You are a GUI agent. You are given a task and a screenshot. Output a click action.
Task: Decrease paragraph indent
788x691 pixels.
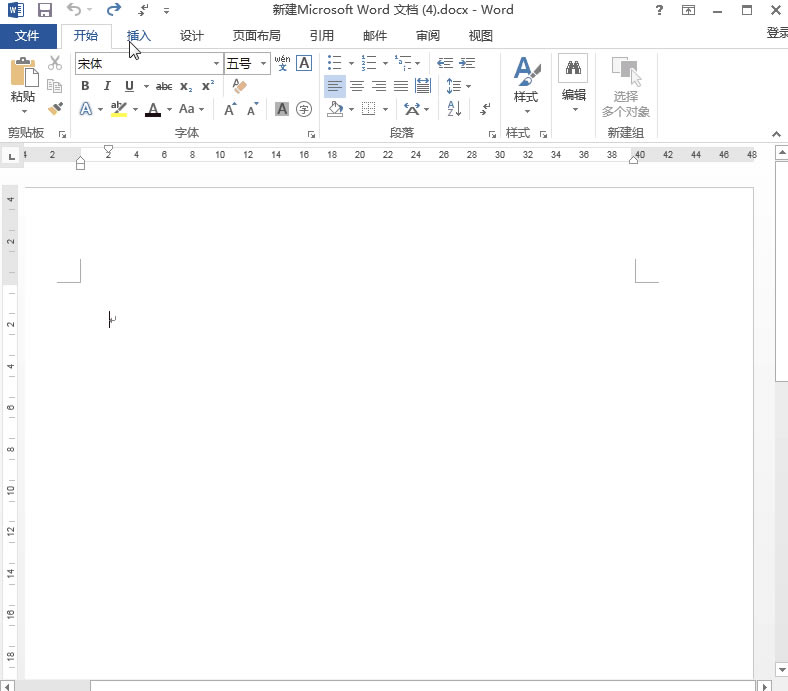tap(445, 63)
